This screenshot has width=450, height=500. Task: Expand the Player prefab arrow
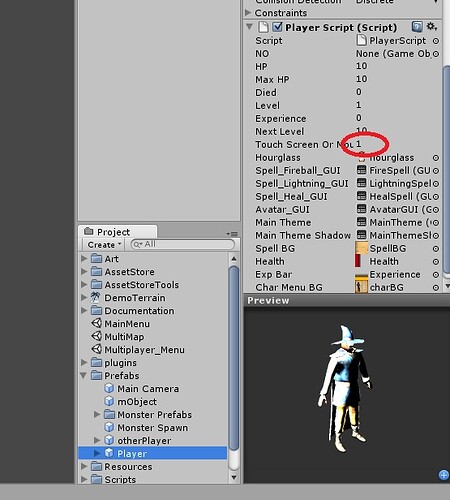point(97,454)
